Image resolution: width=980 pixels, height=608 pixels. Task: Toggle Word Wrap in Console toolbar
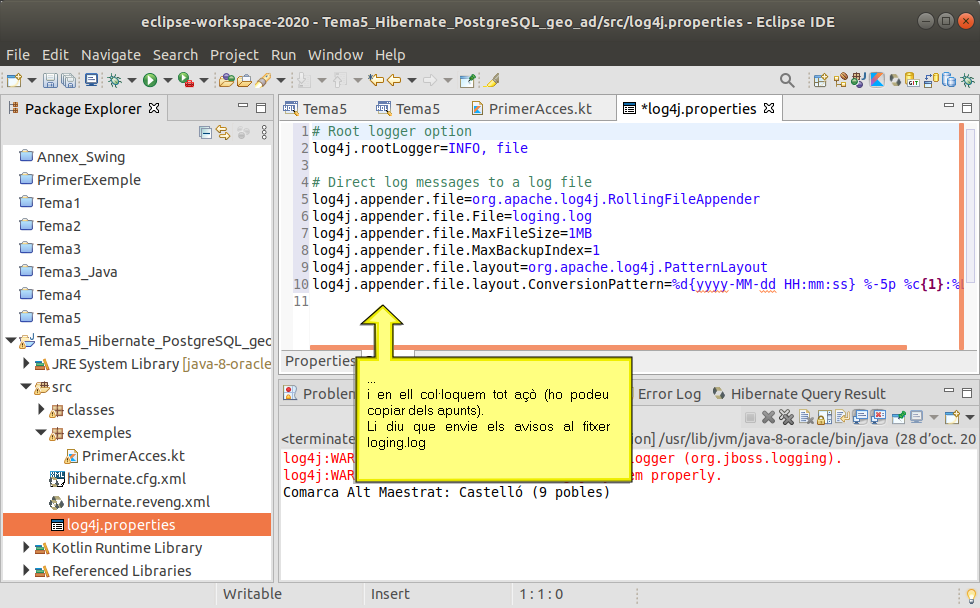(842, 417)
